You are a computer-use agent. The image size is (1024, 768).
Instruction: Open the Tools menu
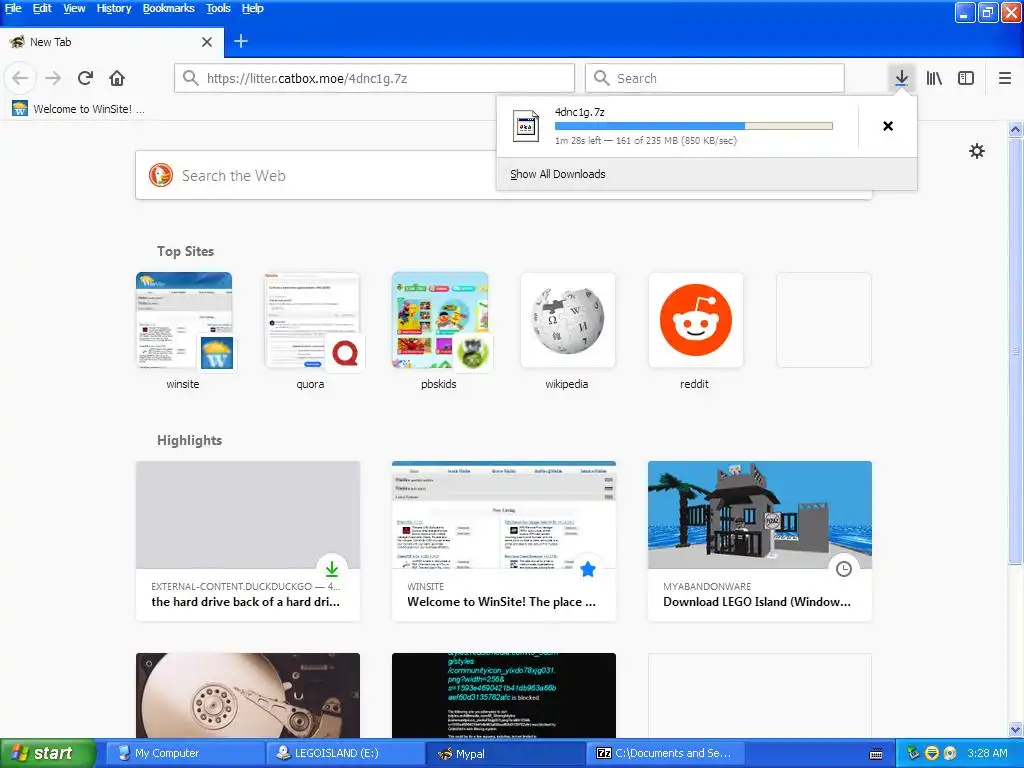218,8
